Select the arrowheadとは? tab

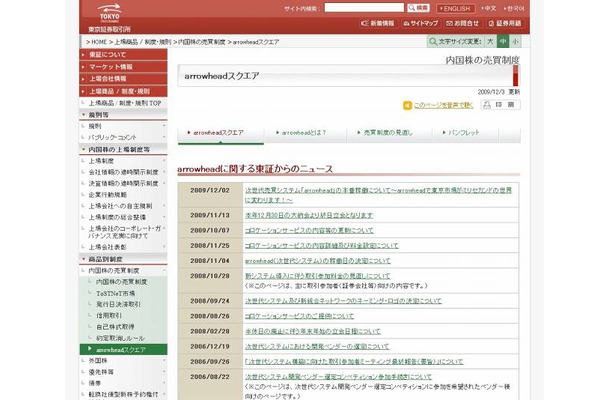305,133
